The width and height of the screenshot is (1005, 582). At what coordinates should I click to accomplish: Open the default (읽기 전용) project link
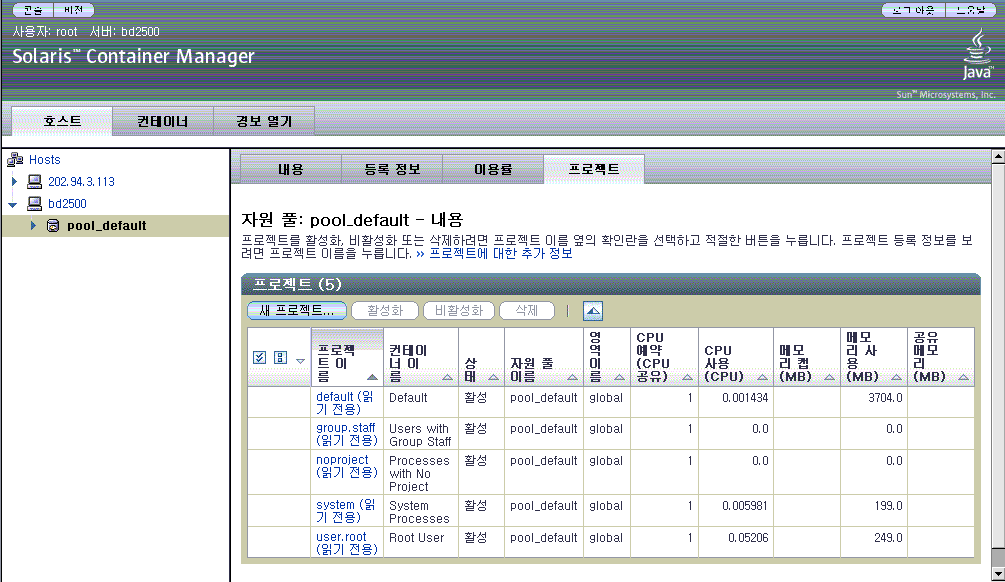[x=345, y=403]
